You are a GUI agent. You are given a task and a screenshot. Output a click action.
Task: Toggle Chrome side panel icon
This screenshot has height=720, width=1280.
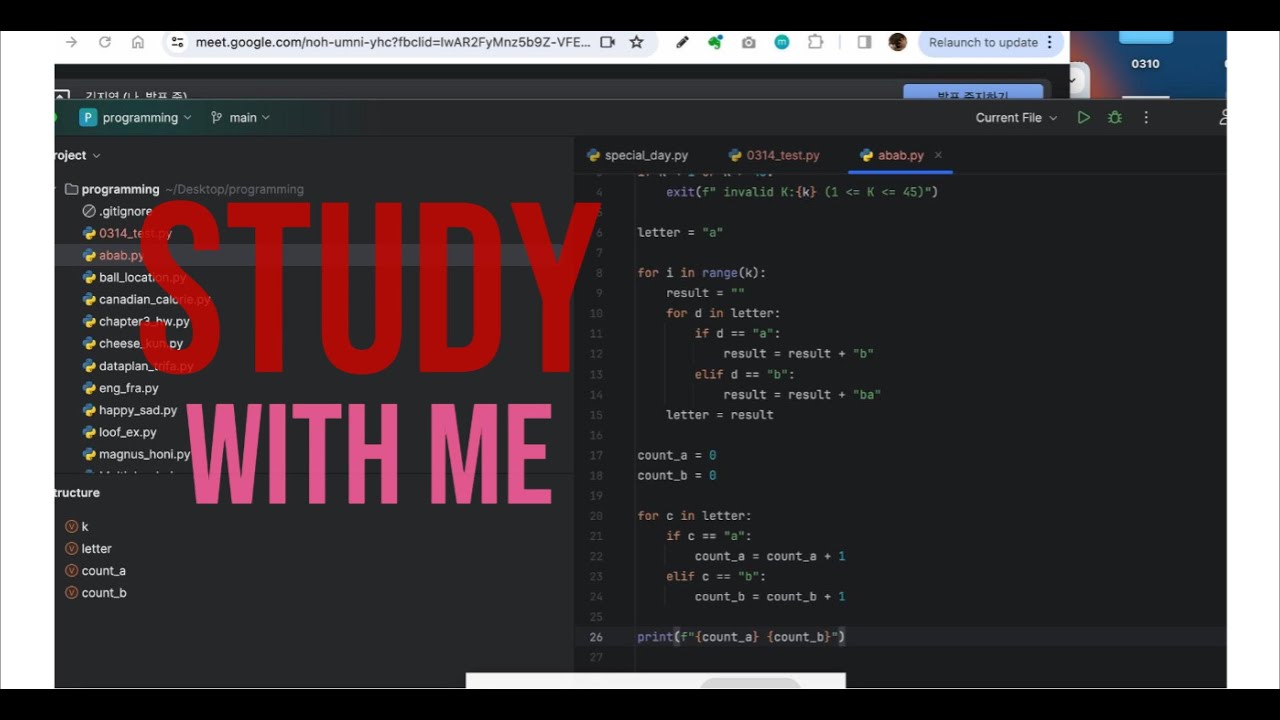coord(864,42)
